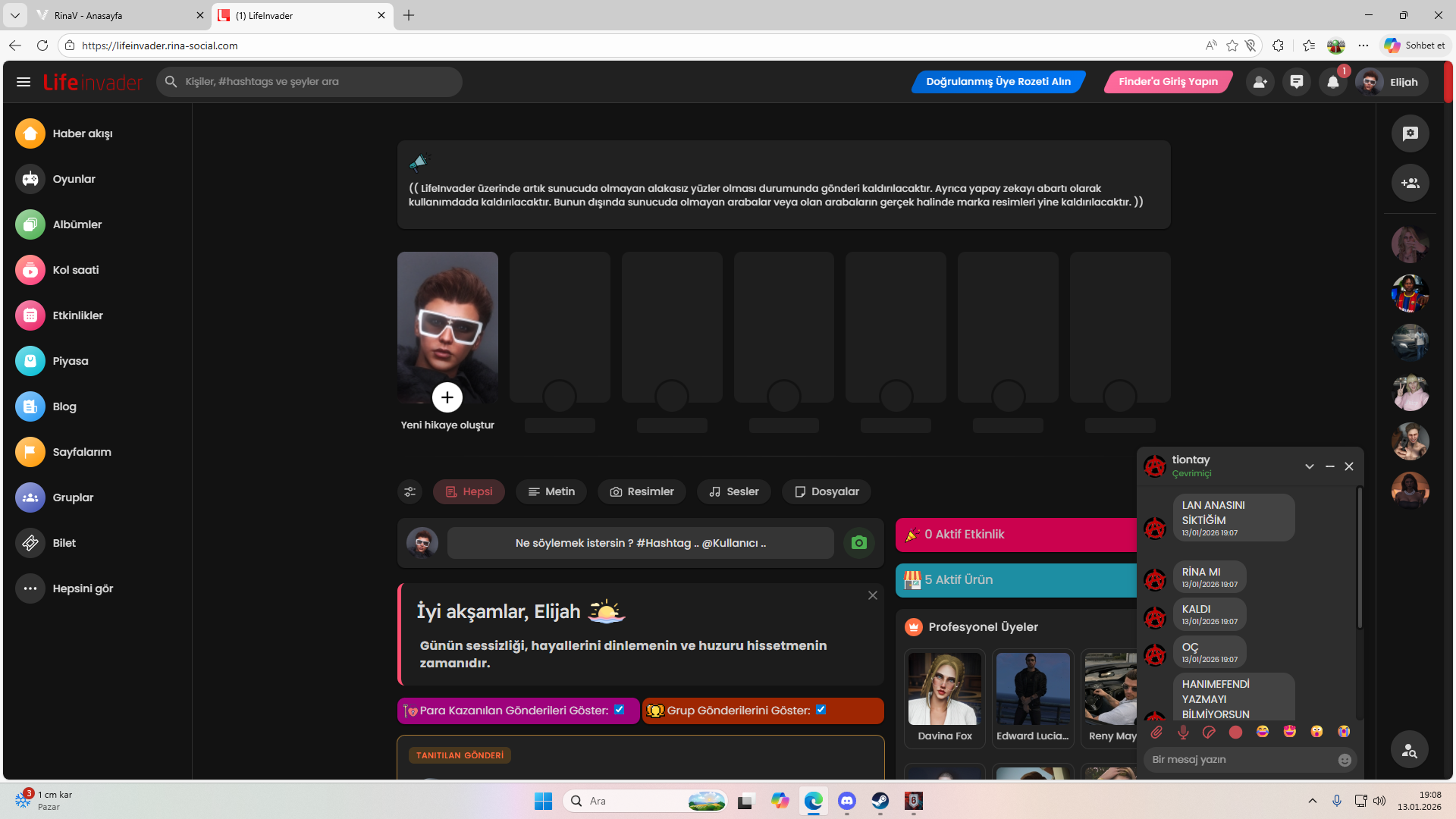The width and height of the screenshot is (1456, 819).
Task: Click the microphone icon in tiontay chat
Action: click(x=1183, y=732)
